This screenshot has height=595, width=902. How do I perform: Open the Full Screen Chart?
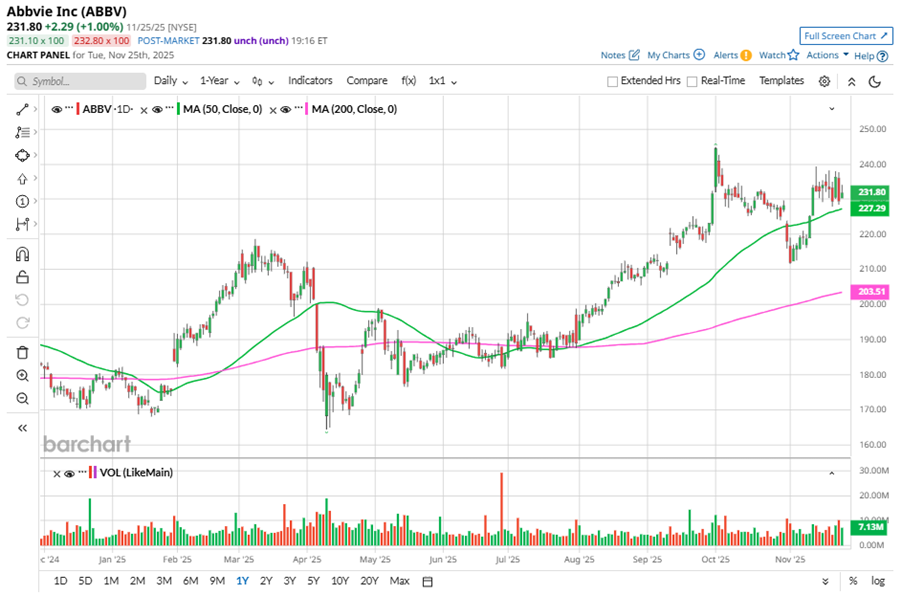pos(846,36)
